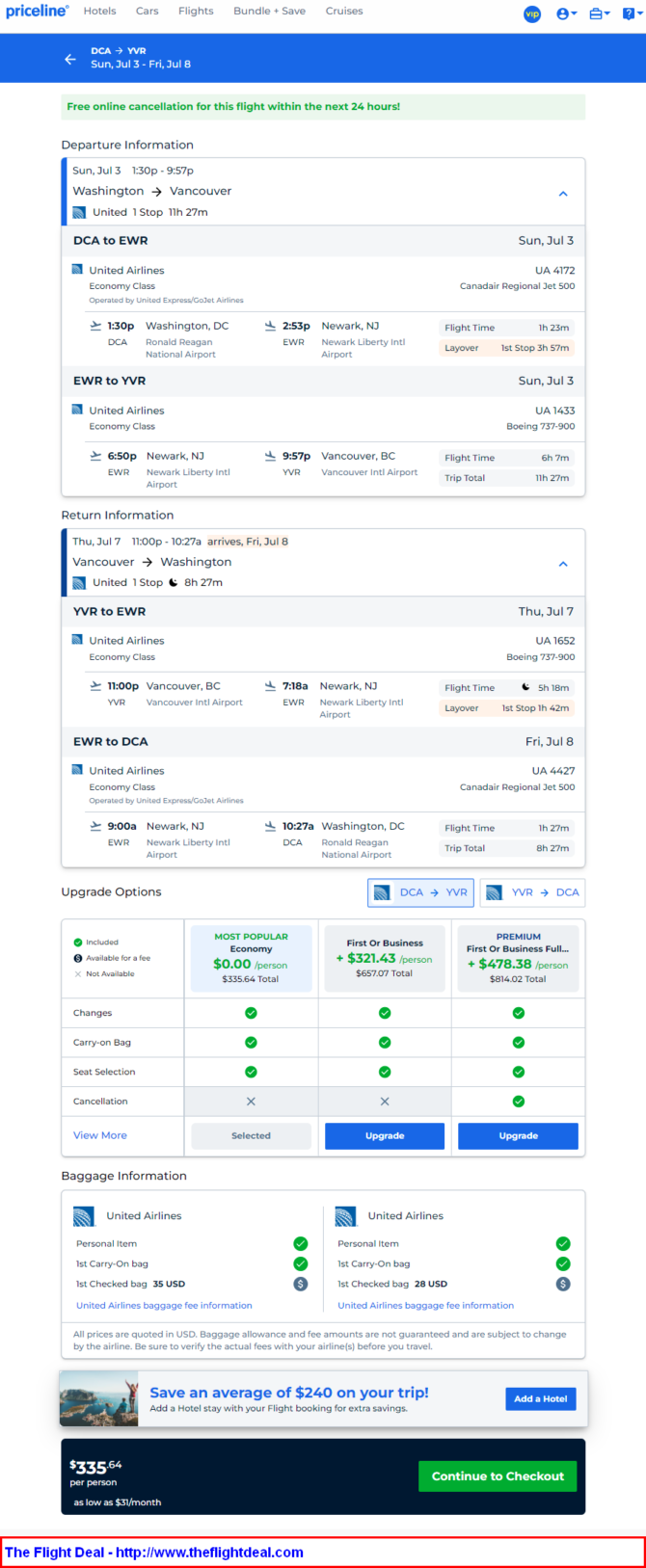This screenshot has width=646, height=1568.
Task: Click right column 1st Carry-On bag checkmark
Action: click(x=563, y=1263)
